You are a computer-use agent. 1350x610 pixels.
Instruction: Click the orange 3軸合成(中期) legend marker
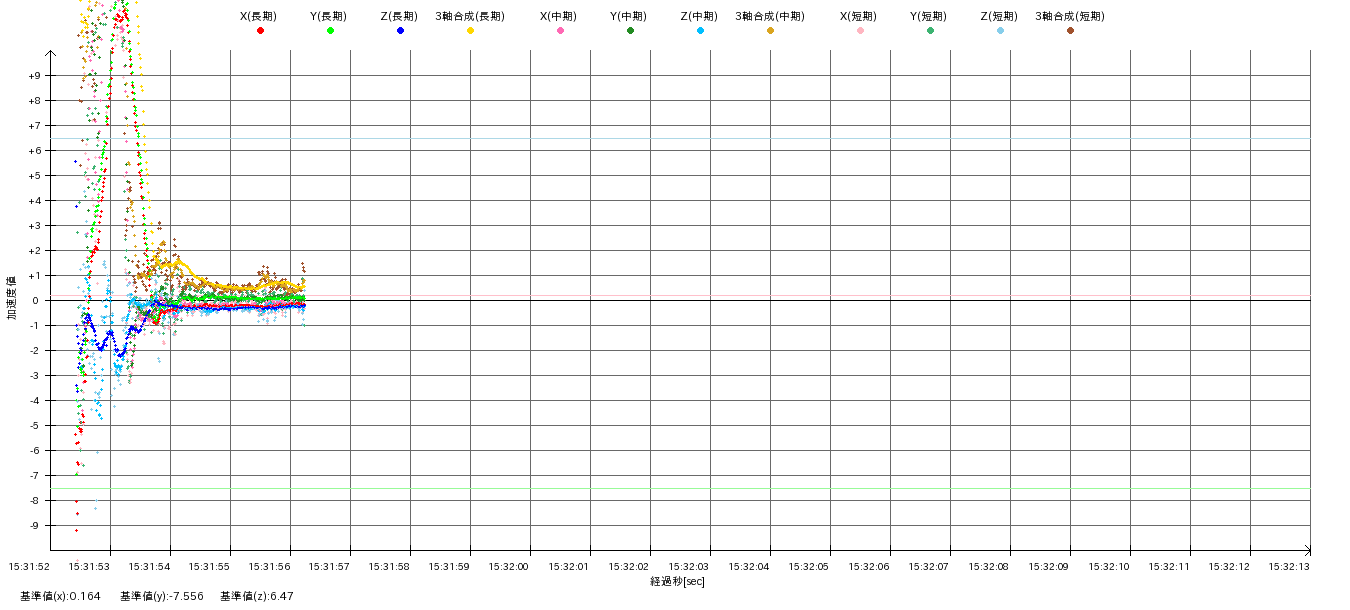[770, 31]
